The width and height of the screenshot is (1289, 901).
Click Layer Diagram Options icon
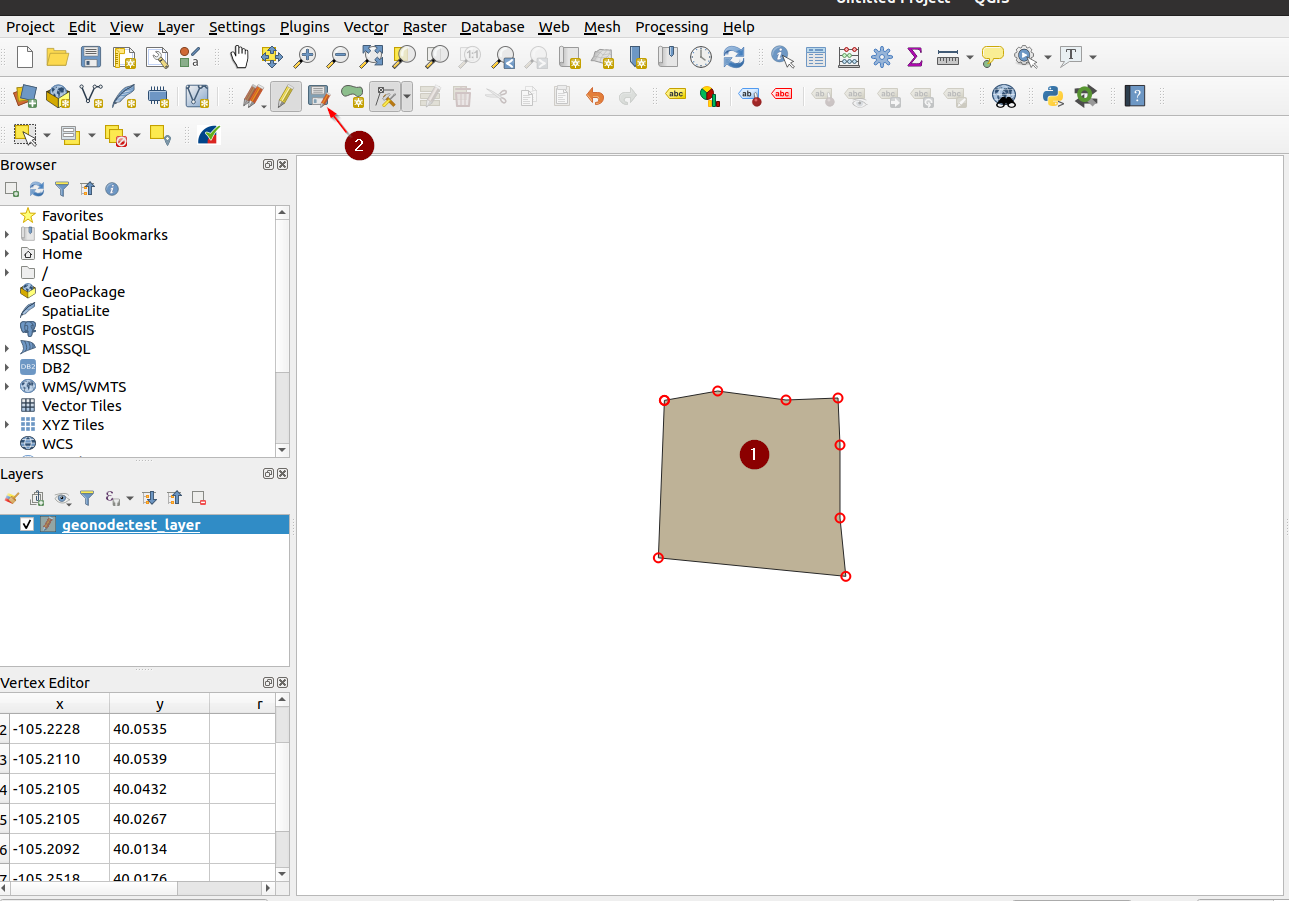[710, 97]
